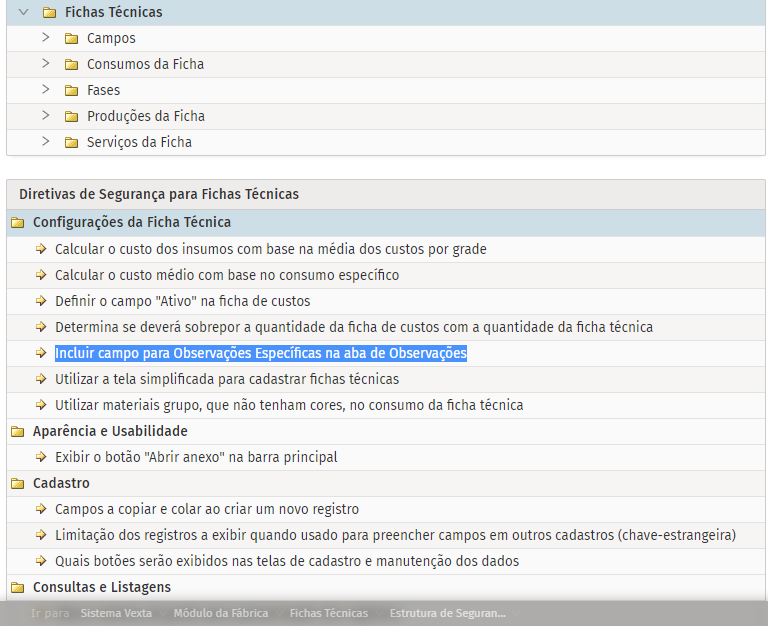768x626 pixels.
Task: Click the Configurações da Ficha Técnica folder icon
Action: click(17, 223)
